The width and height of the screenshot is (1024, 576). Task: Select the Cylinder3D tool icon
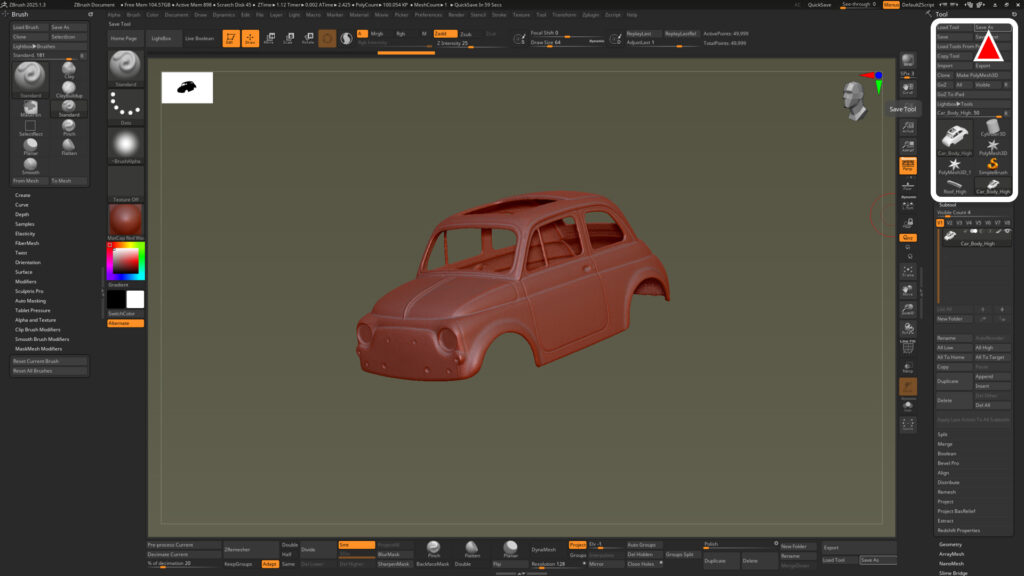[x=994, y=127]
